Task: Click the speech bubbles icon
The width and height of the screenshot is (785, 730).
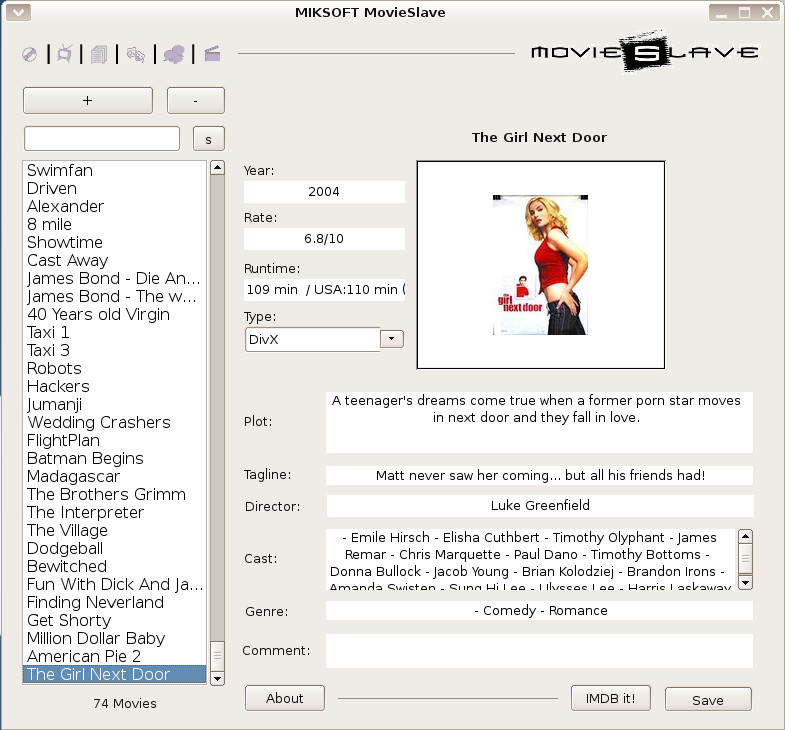Action: [174, 54]
